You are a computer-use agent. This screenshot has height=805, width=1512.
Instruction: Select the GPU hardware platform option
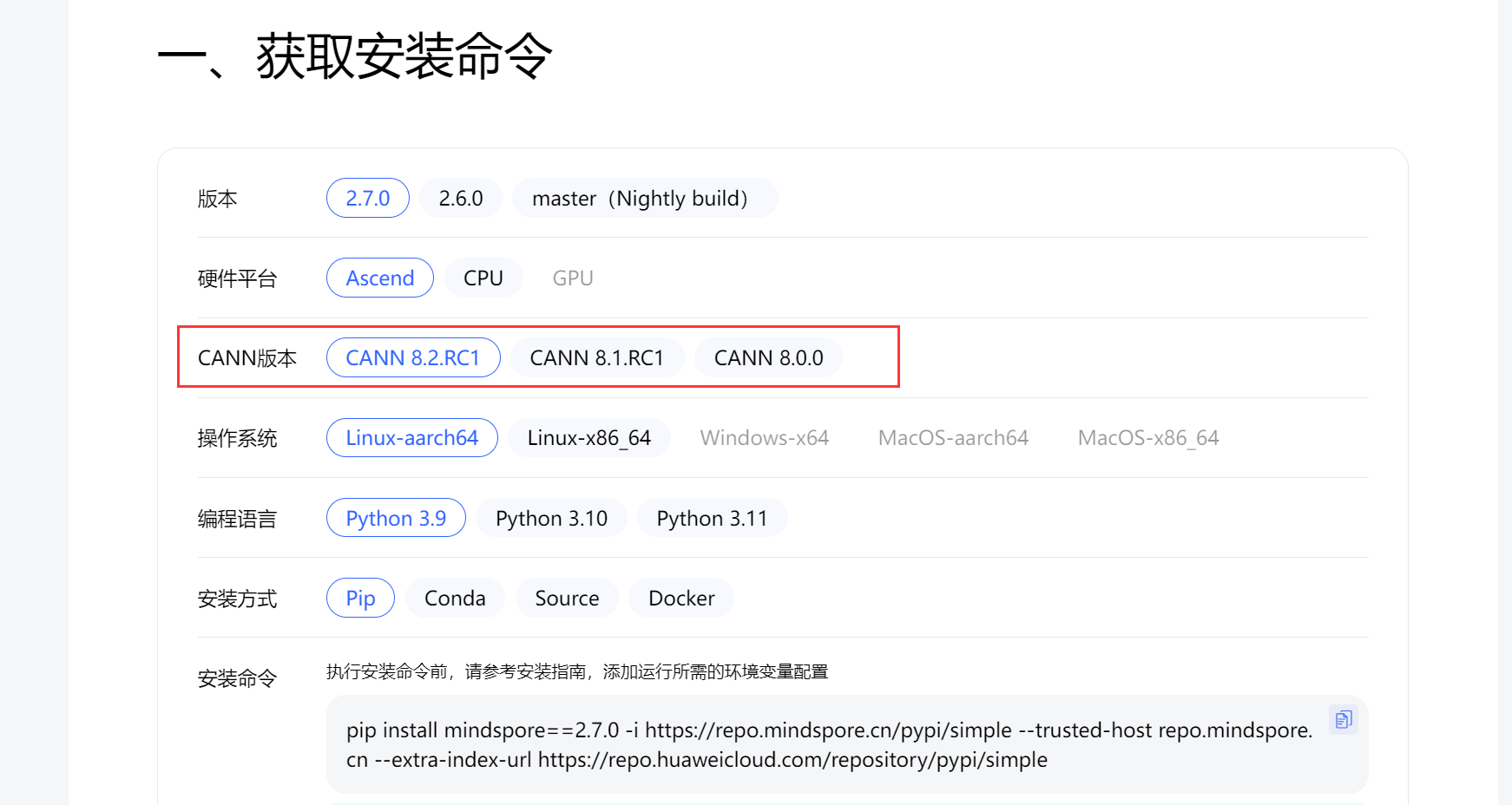coord(573,278)
